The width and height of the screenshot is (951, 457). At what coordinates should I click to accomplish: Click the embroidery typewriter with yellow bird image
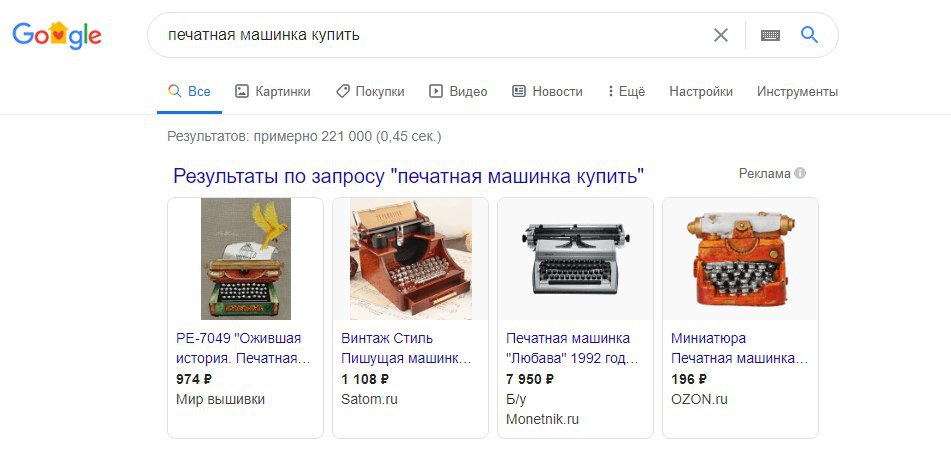coord(246,259)
